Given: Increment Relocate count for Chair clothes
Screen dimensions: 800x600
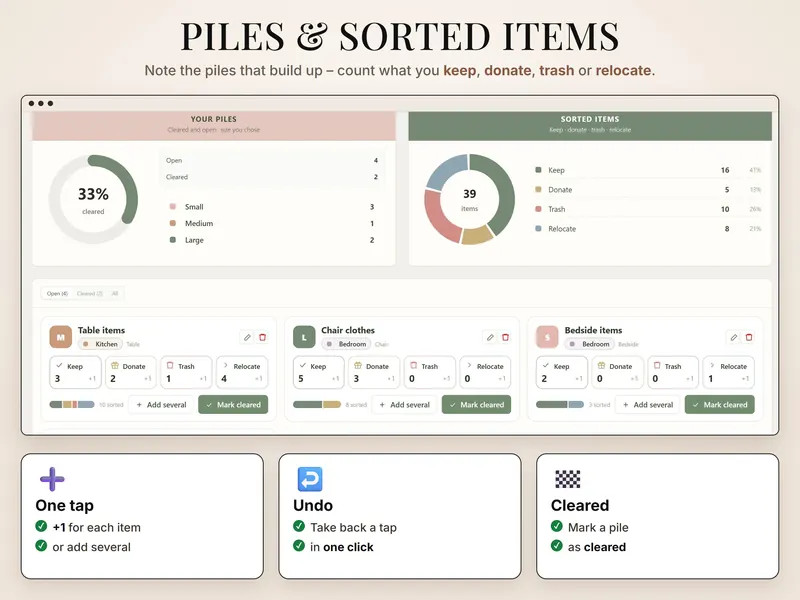Looking at the screenshot, I should [485, 372].
